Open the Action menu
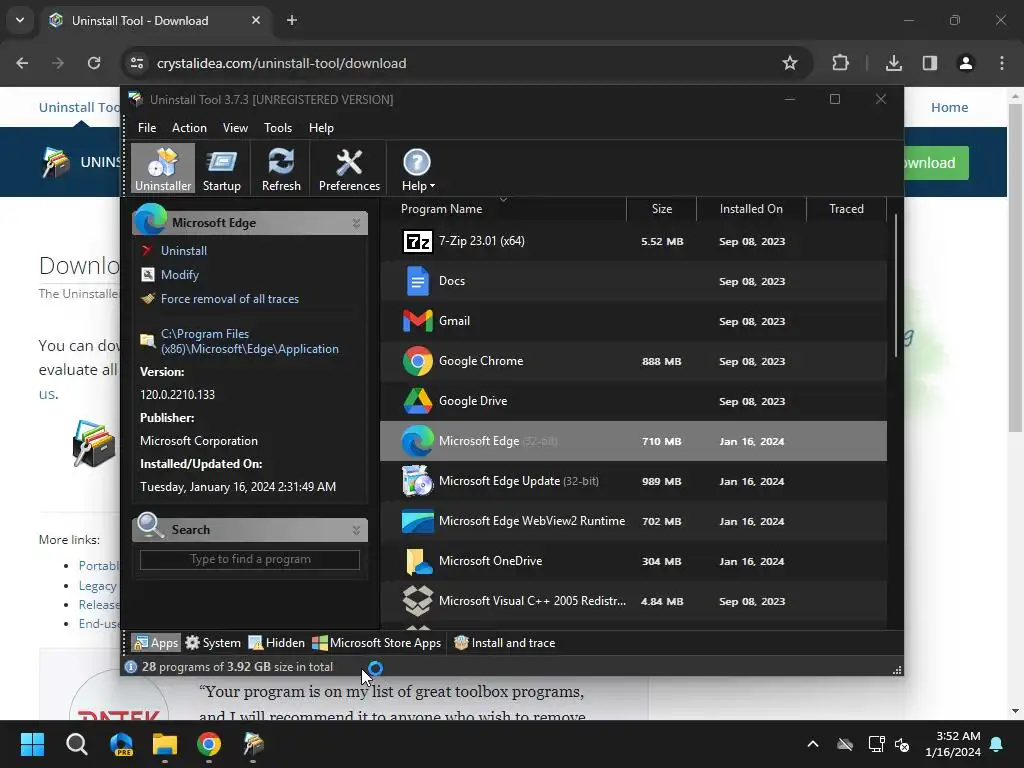 pos(189,128)
